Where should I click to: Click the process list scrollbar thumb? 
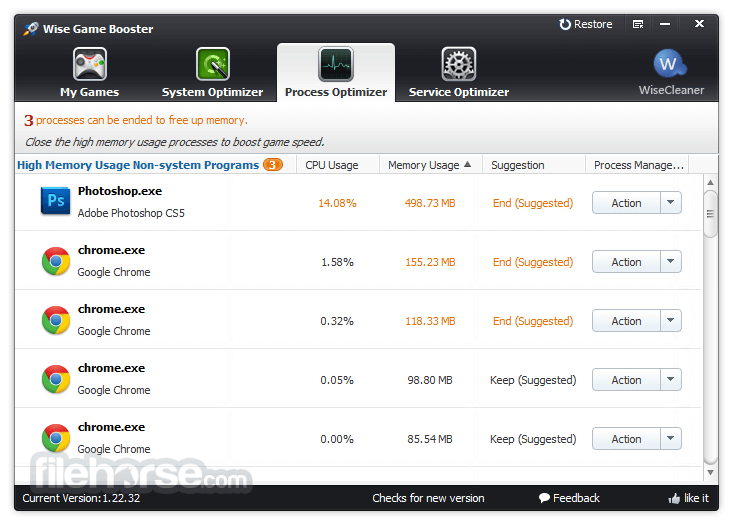tap(710, 214)
